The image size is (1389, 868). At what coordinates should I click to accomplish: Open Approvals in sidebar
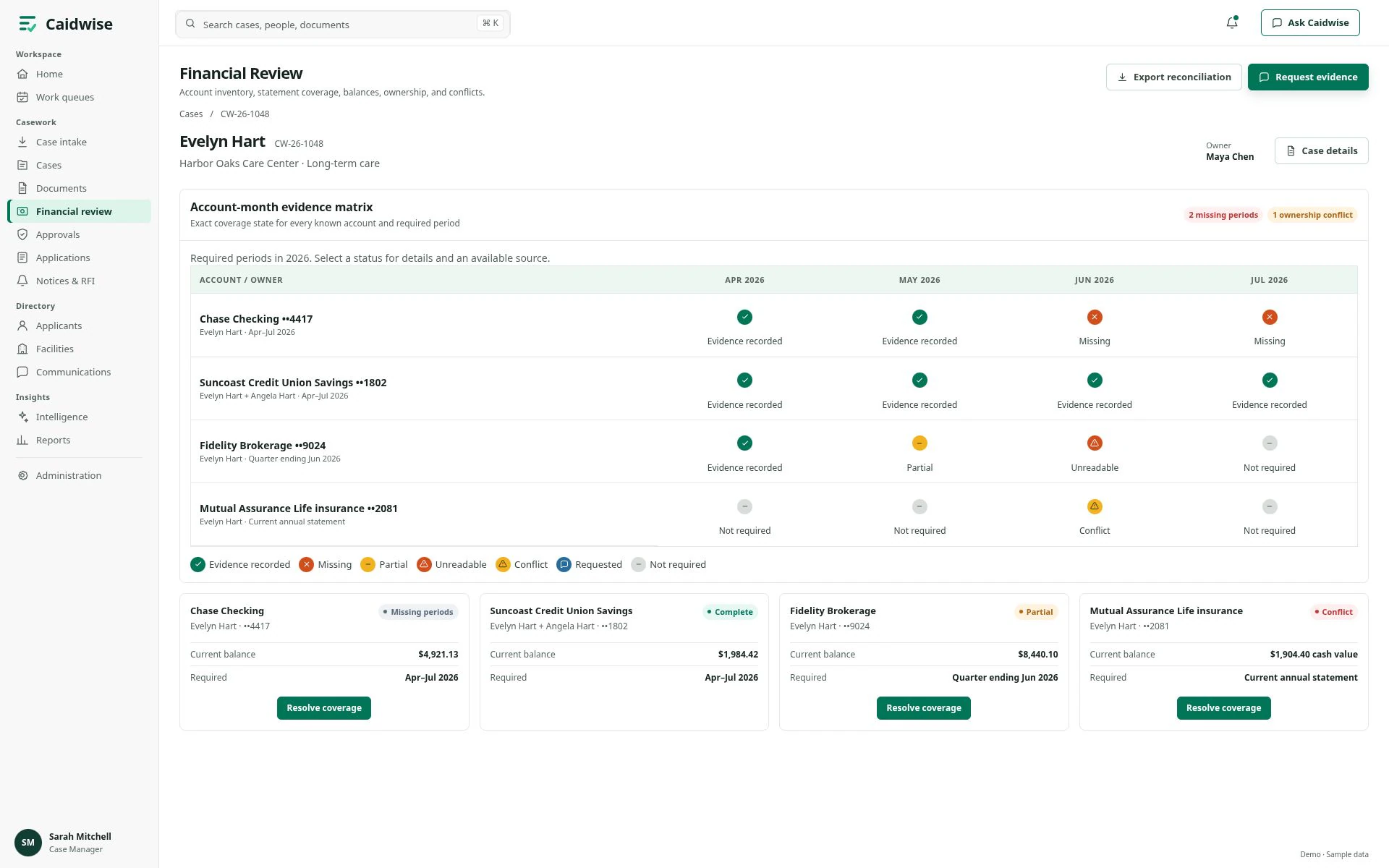tap(80, 234)
